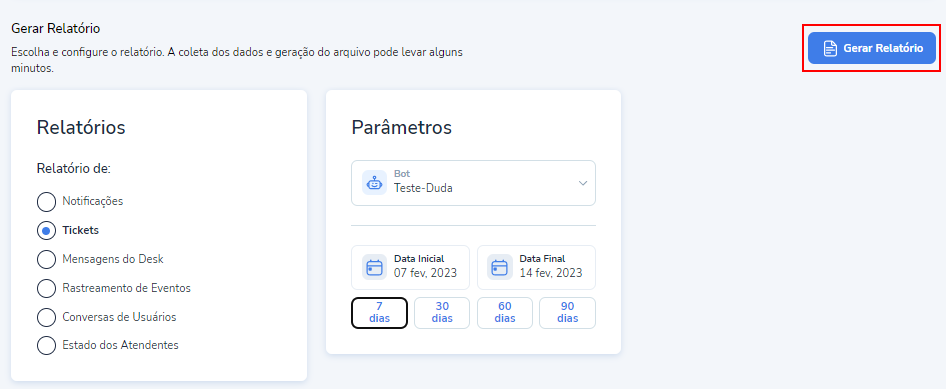Click the document icon on Gerar Relatório

[x=831, y=48]
